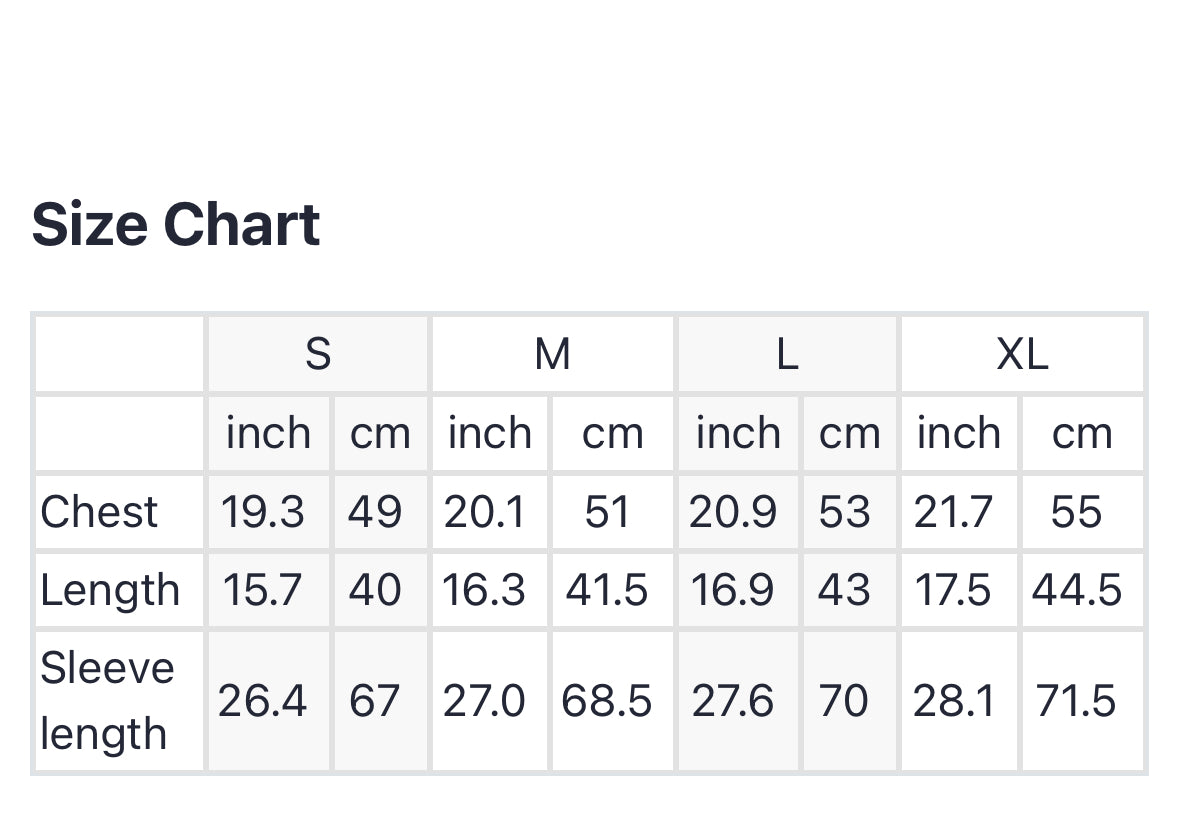Screen dimensions: 1179x820
Task: Click the 68.5 sleeve cm cell
Action: click(606, 701)
